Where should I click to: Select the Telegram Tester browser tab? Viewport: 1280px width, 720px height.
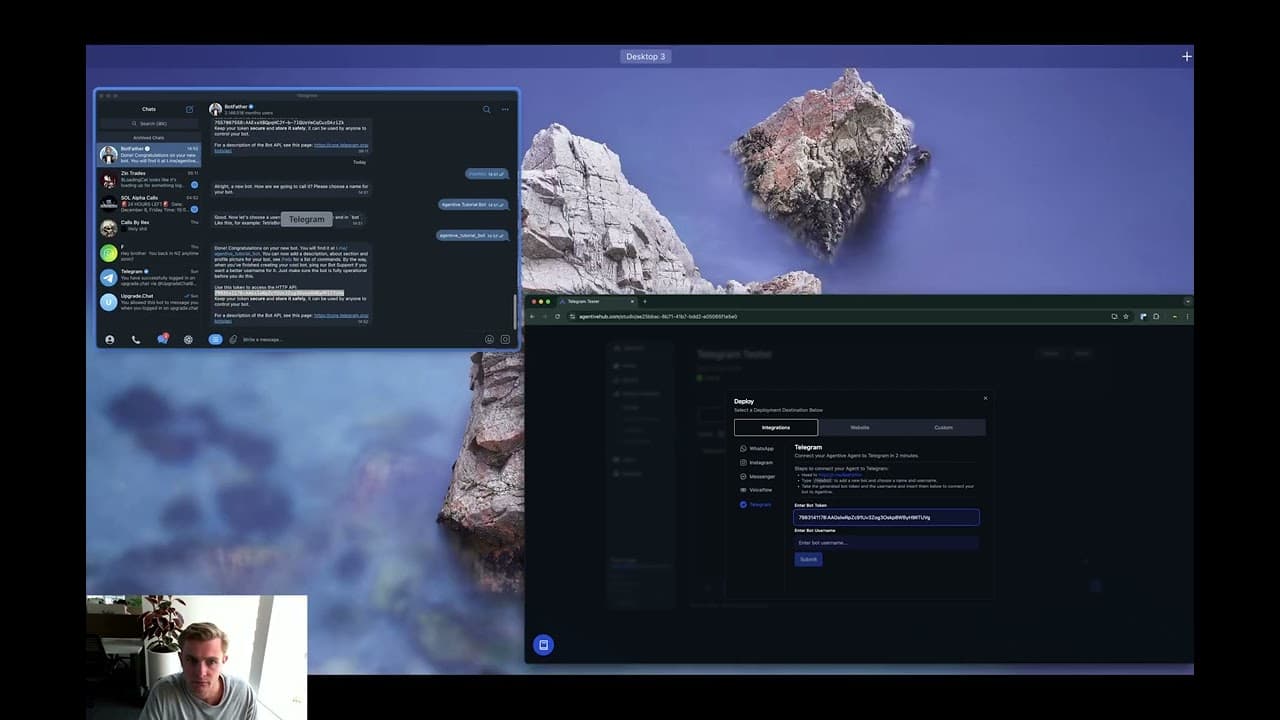click(x=596, y=301)
